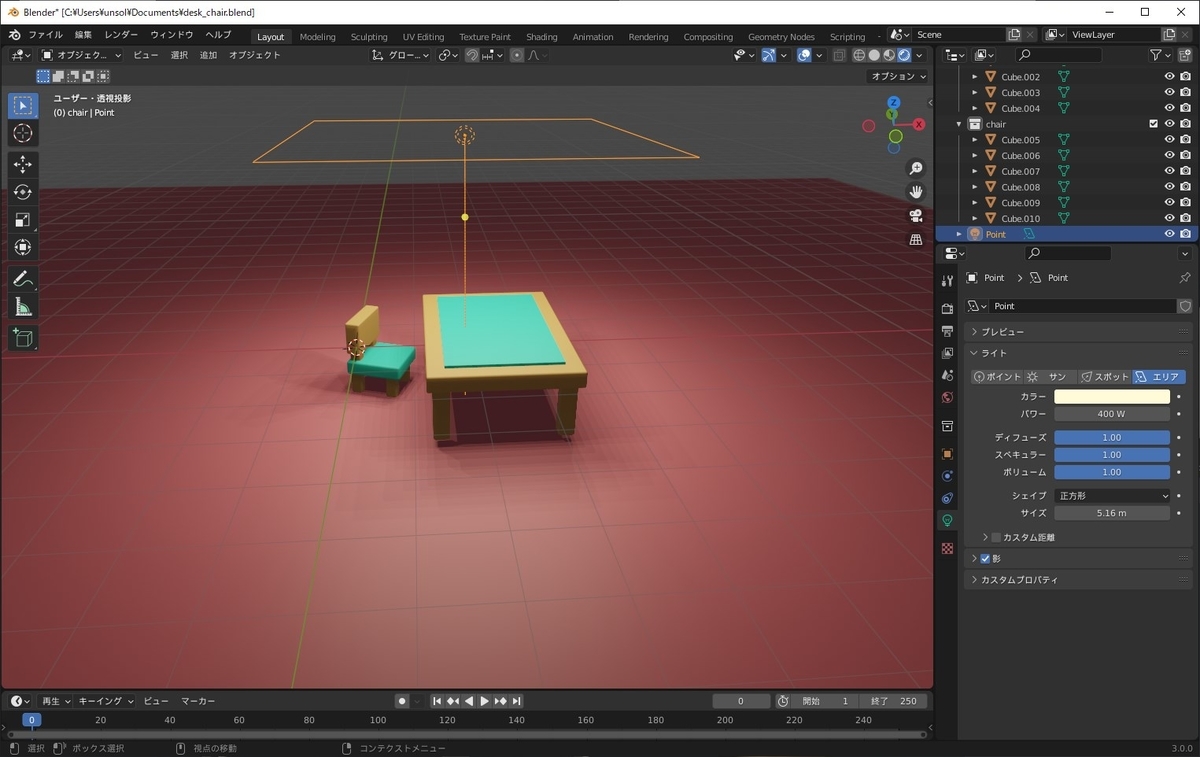Open the Scene properties tab

[947, 375]
